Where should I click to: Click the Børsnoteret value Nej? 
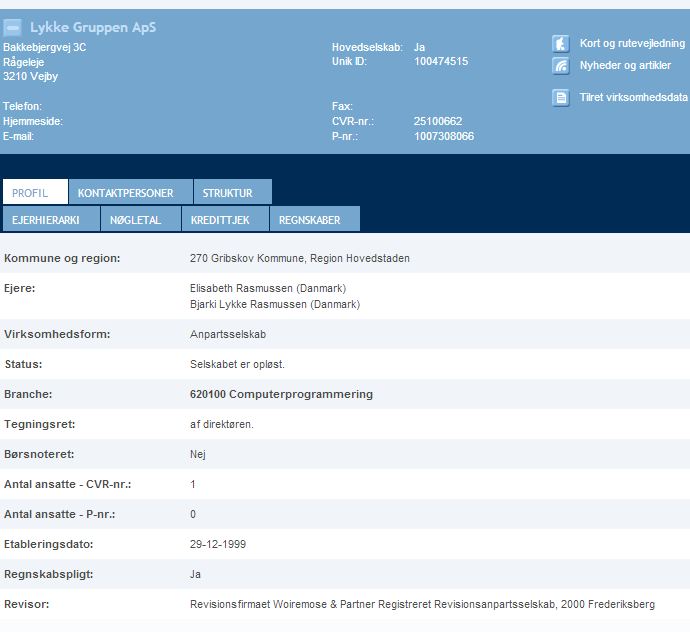pos(198,454)
